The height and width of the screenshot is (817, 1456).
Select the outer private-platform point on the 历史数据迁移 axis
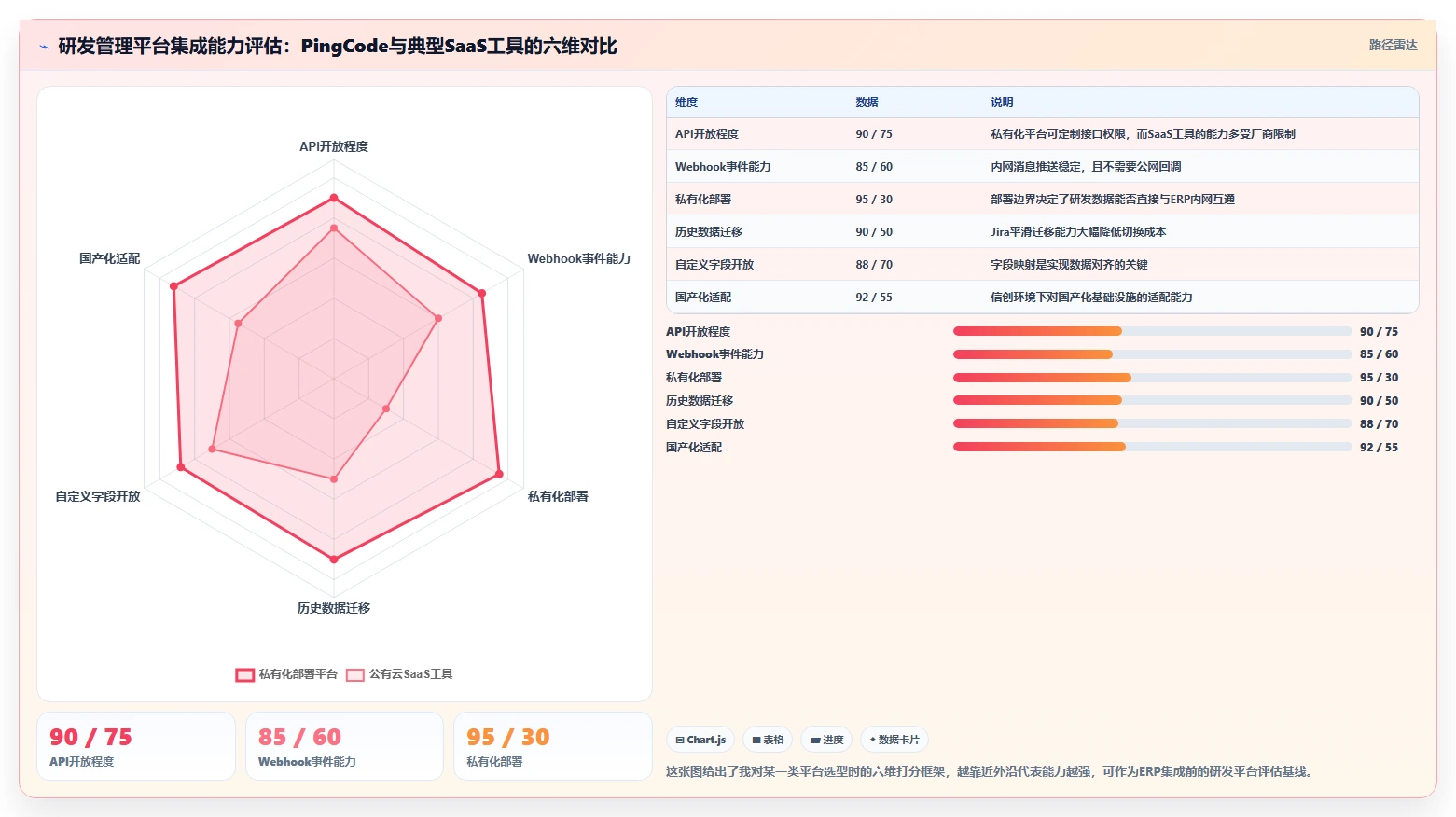pos(334,559)
